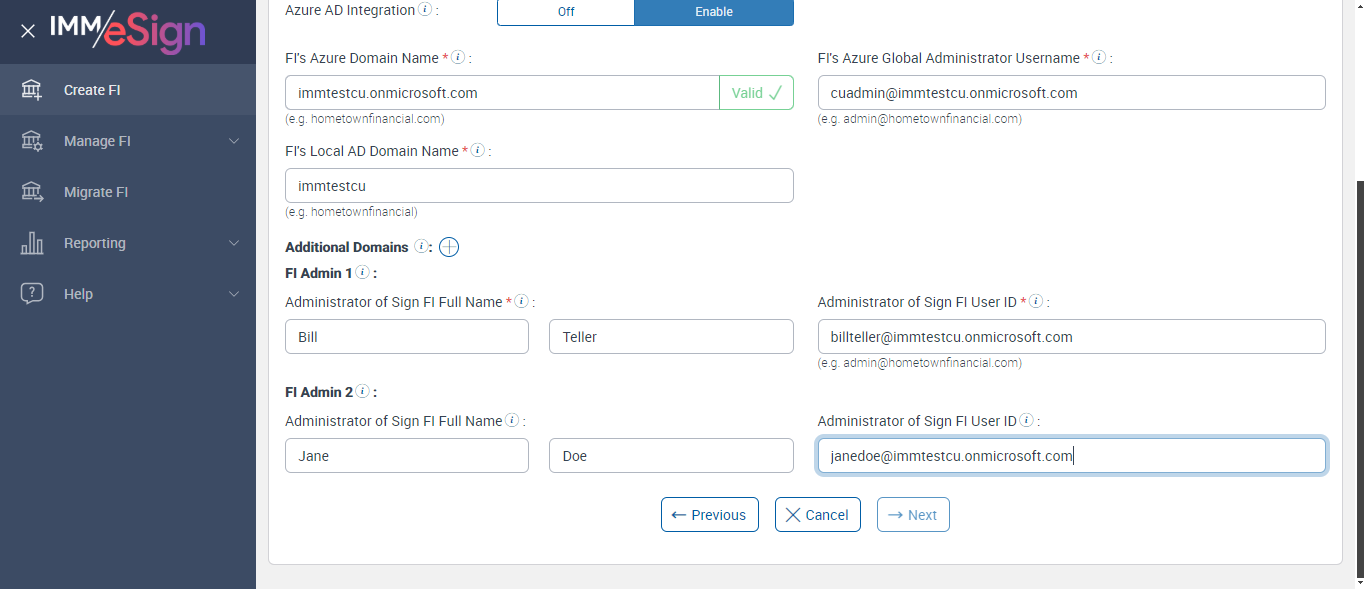1366x589 pixels.
Task: Show info for FI Admin 2 Full Name
Action: [x=512, y=421]
